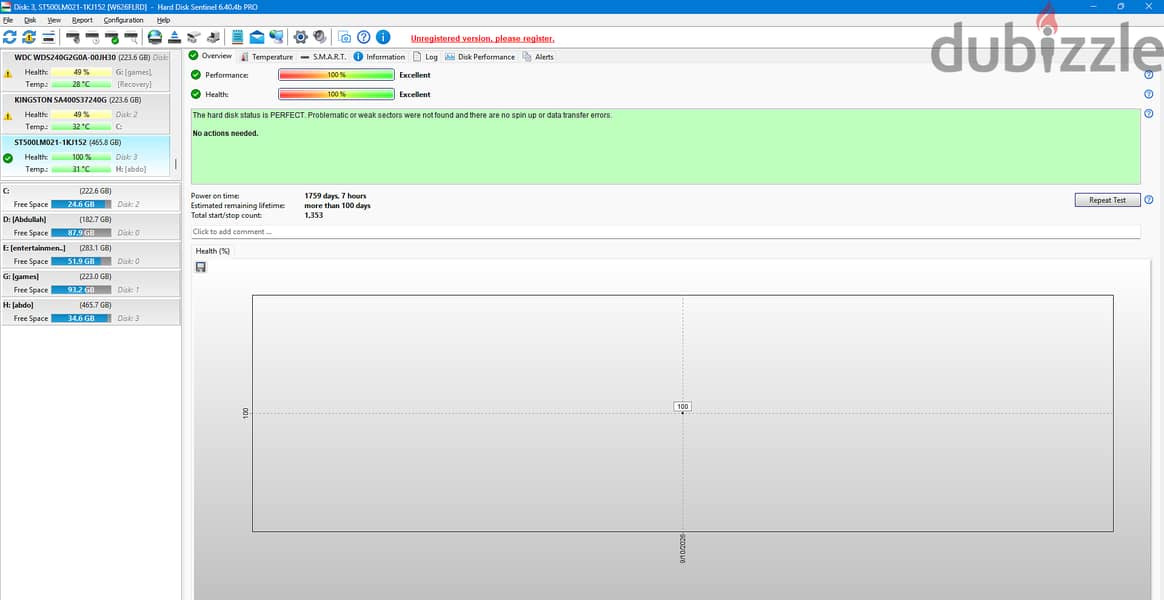Select the D: [Abdullah] volume entry

click(91, 226)
